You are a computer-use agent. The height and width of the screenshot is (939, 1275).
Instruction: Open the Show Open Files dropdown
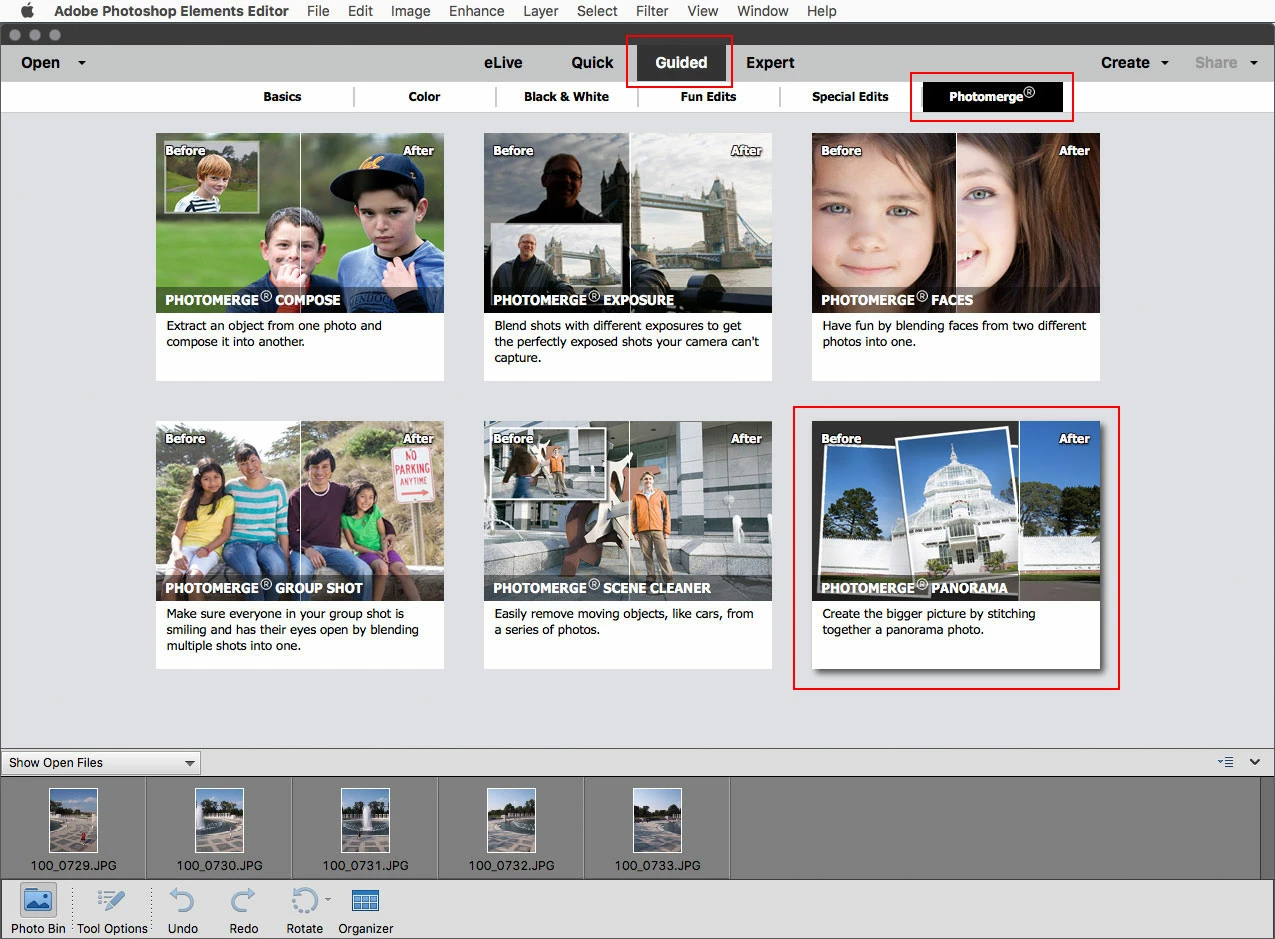[101, 763]
